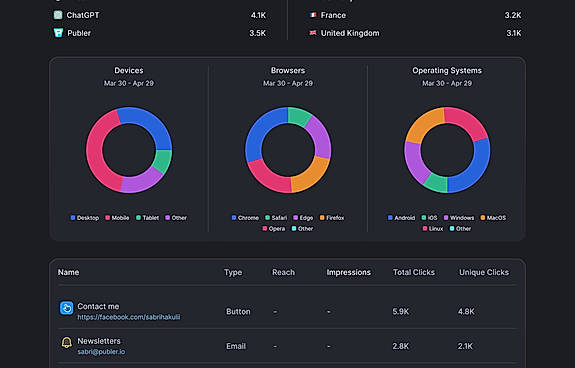The image size is (575, 368).
Task: Toggle Opera in the Browsers legend
Action: 274,229
